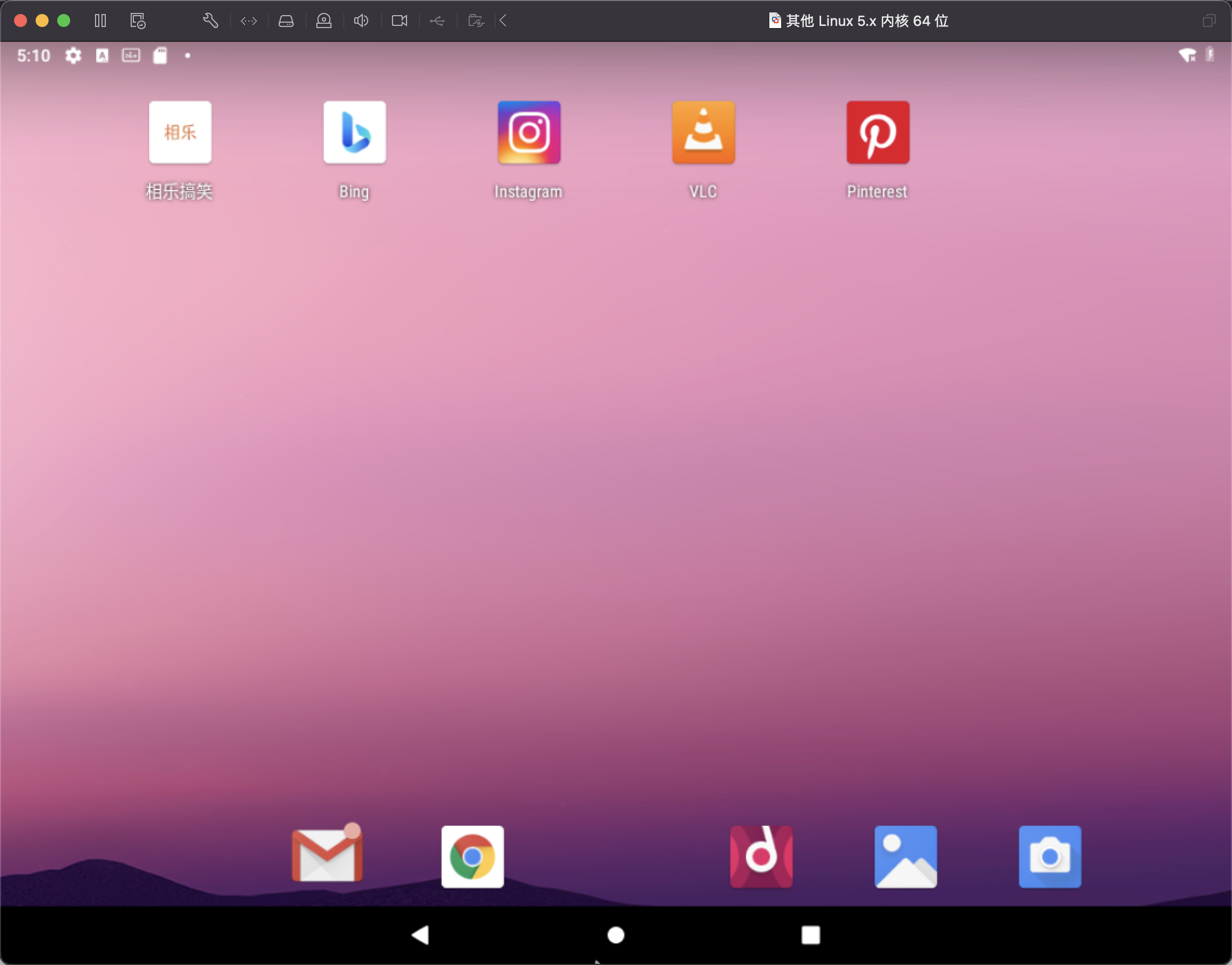The height and width of the screenshot is (965, 1232).
Task: Open VM settings wrench icon
Action: pyautogui.click(x=210, y=21)
